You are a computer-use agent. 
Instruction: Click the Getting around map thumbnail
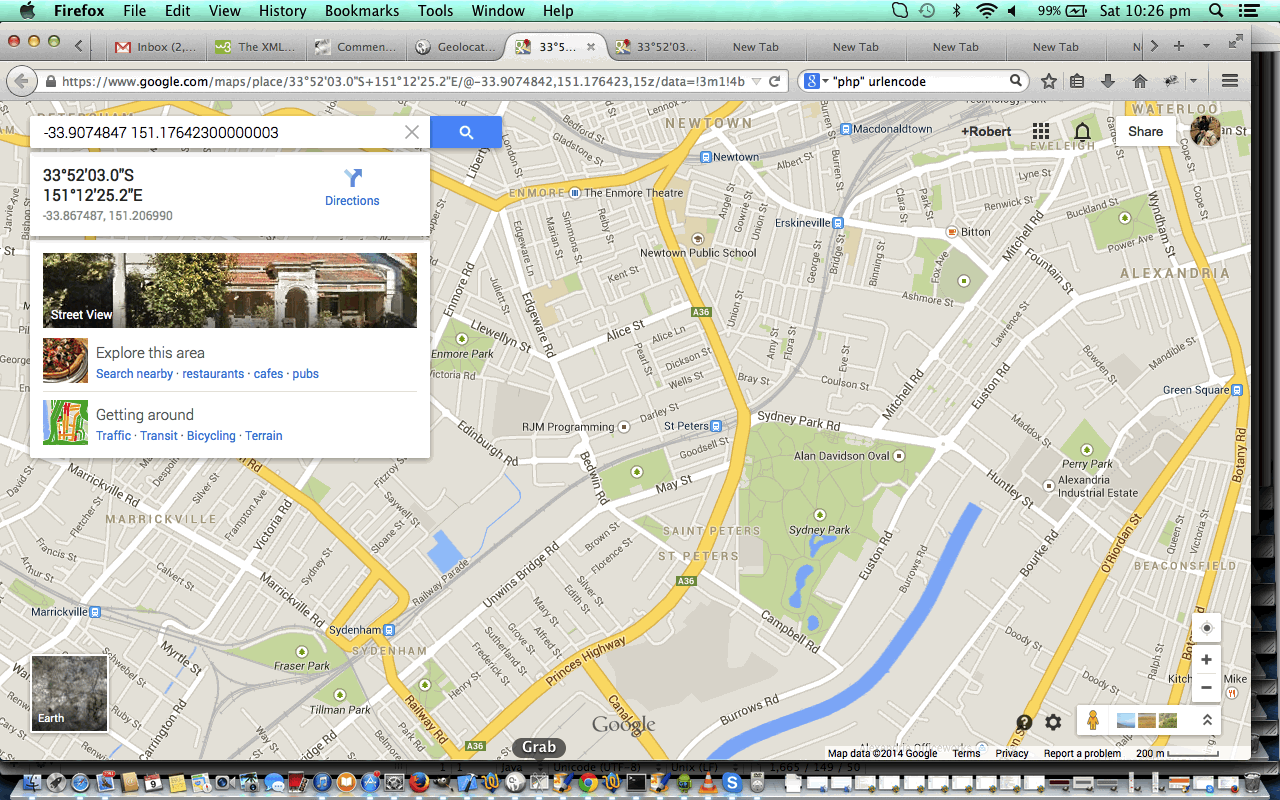65,422
